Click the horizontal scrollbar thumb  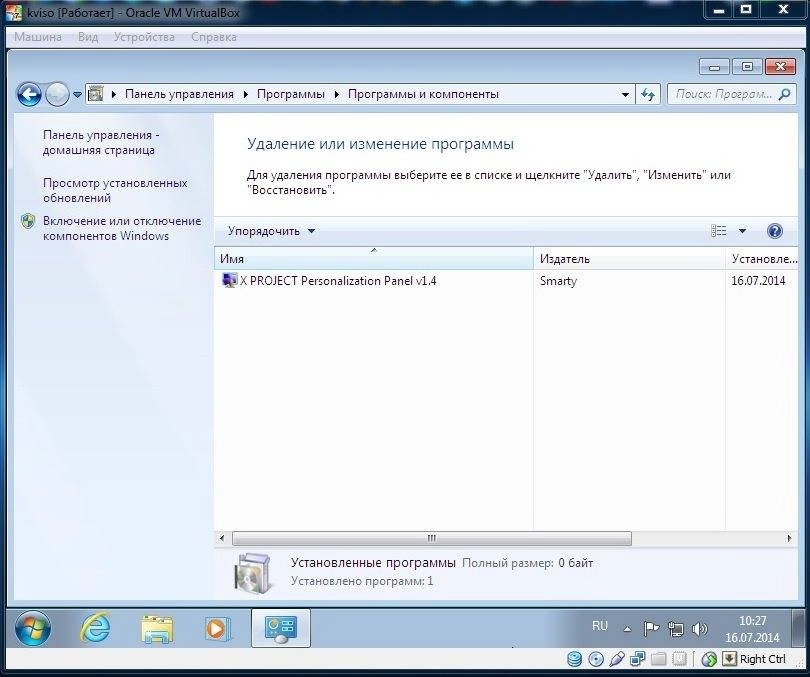[x=432, y=538]
